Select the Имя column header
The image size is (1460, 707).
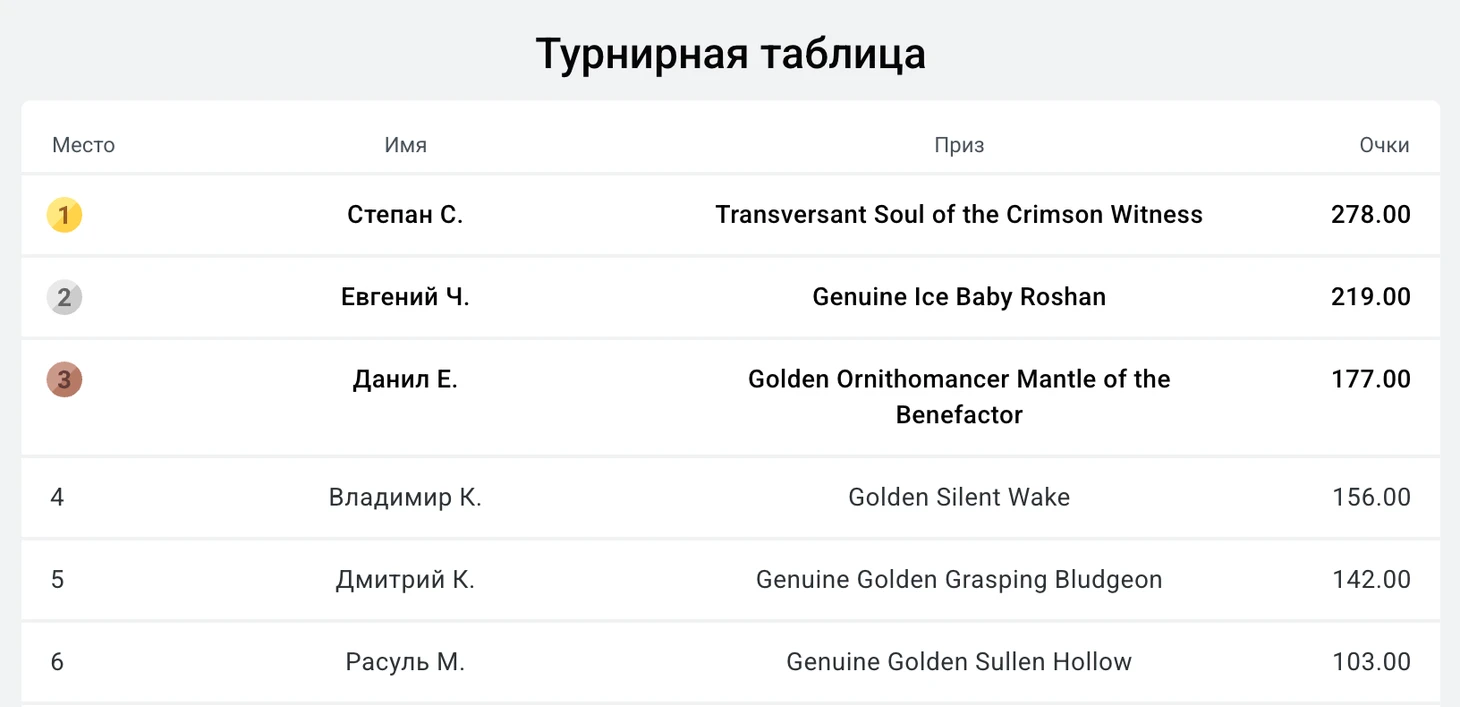[405, 145]
